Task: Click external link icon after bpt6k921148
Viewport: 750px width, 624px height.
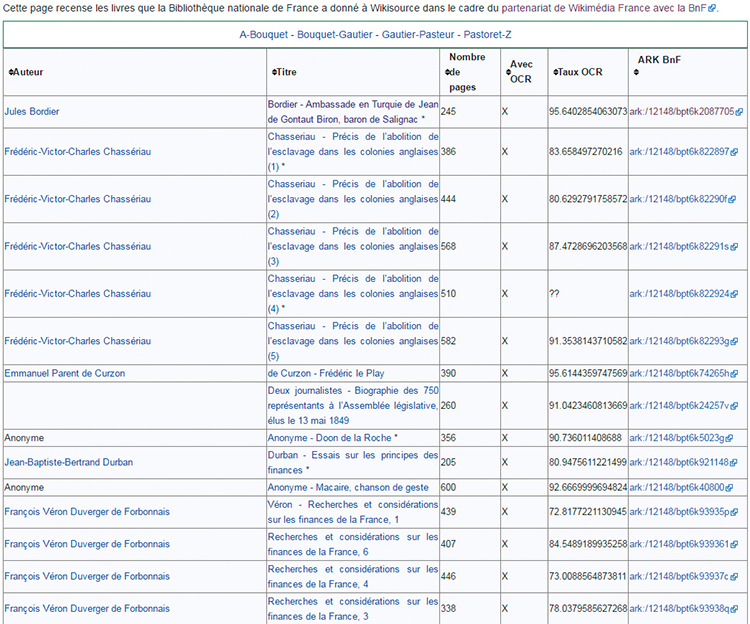Action: pos(734,462)
